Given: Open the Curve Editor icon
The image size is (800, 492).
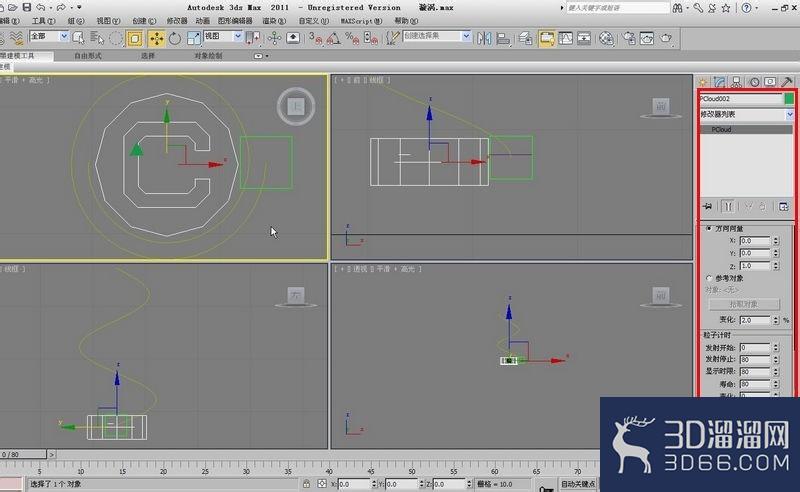Looking at the screenshot, I should point(565,38).
